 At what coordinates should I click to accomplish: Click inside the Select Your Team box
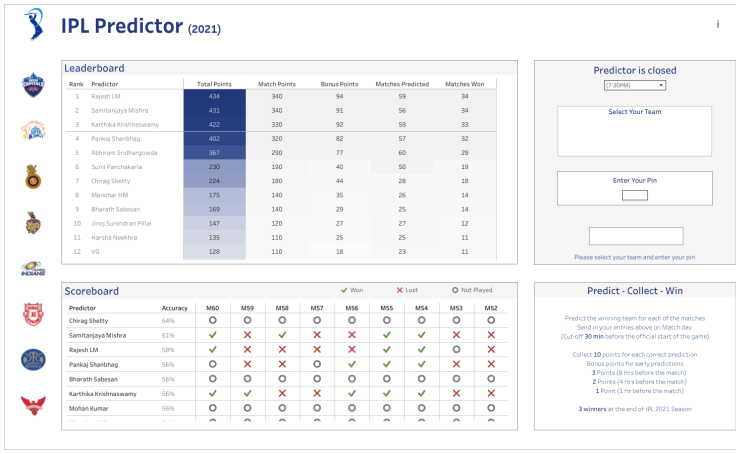634,131
